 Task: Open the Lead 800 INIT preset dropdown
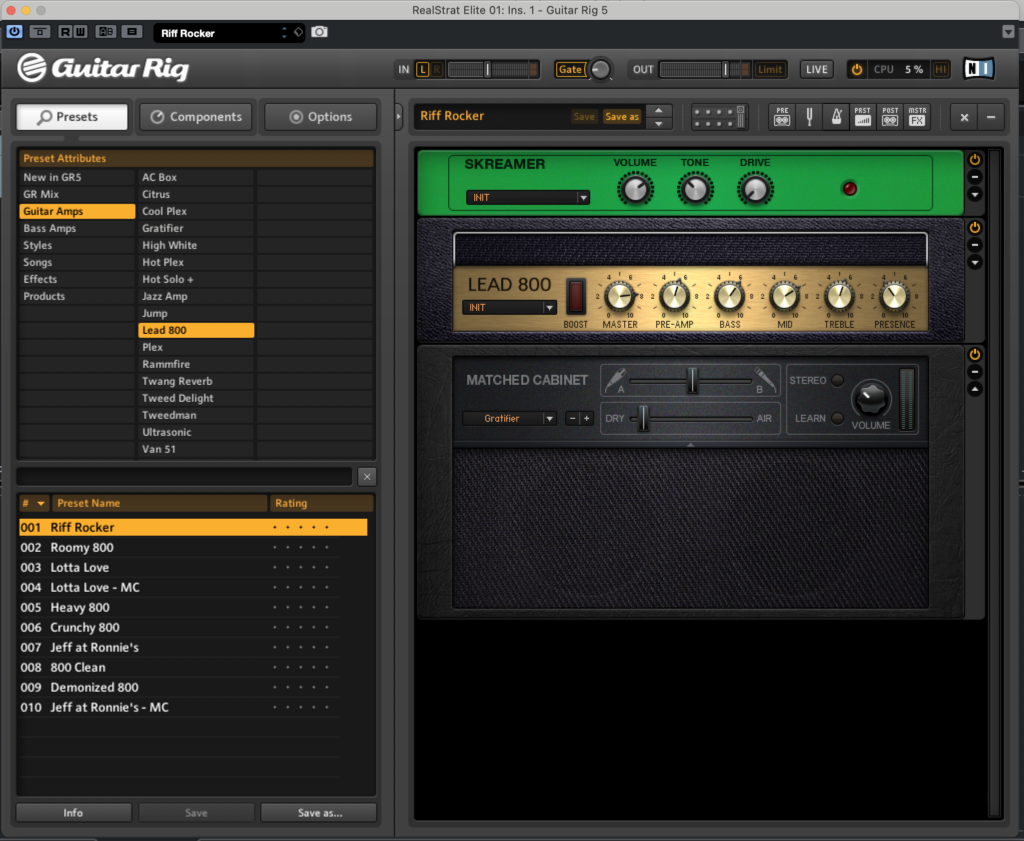click(509, 307)
